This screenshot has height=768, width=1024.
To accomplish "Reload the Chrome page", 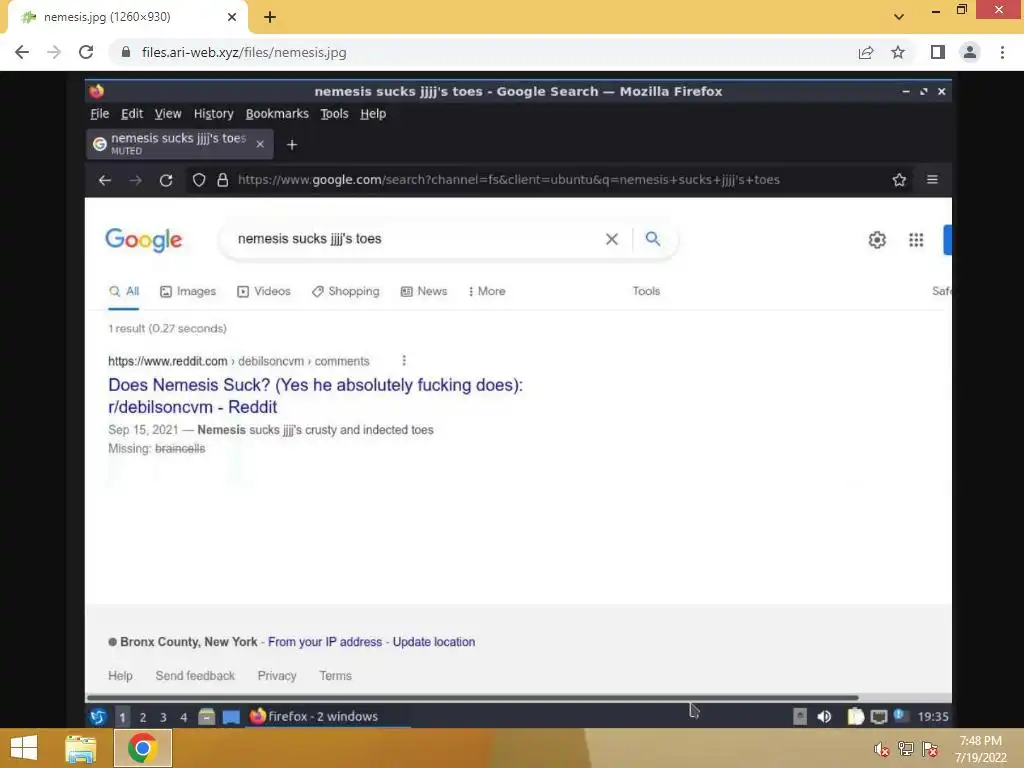I will (86, 52).
